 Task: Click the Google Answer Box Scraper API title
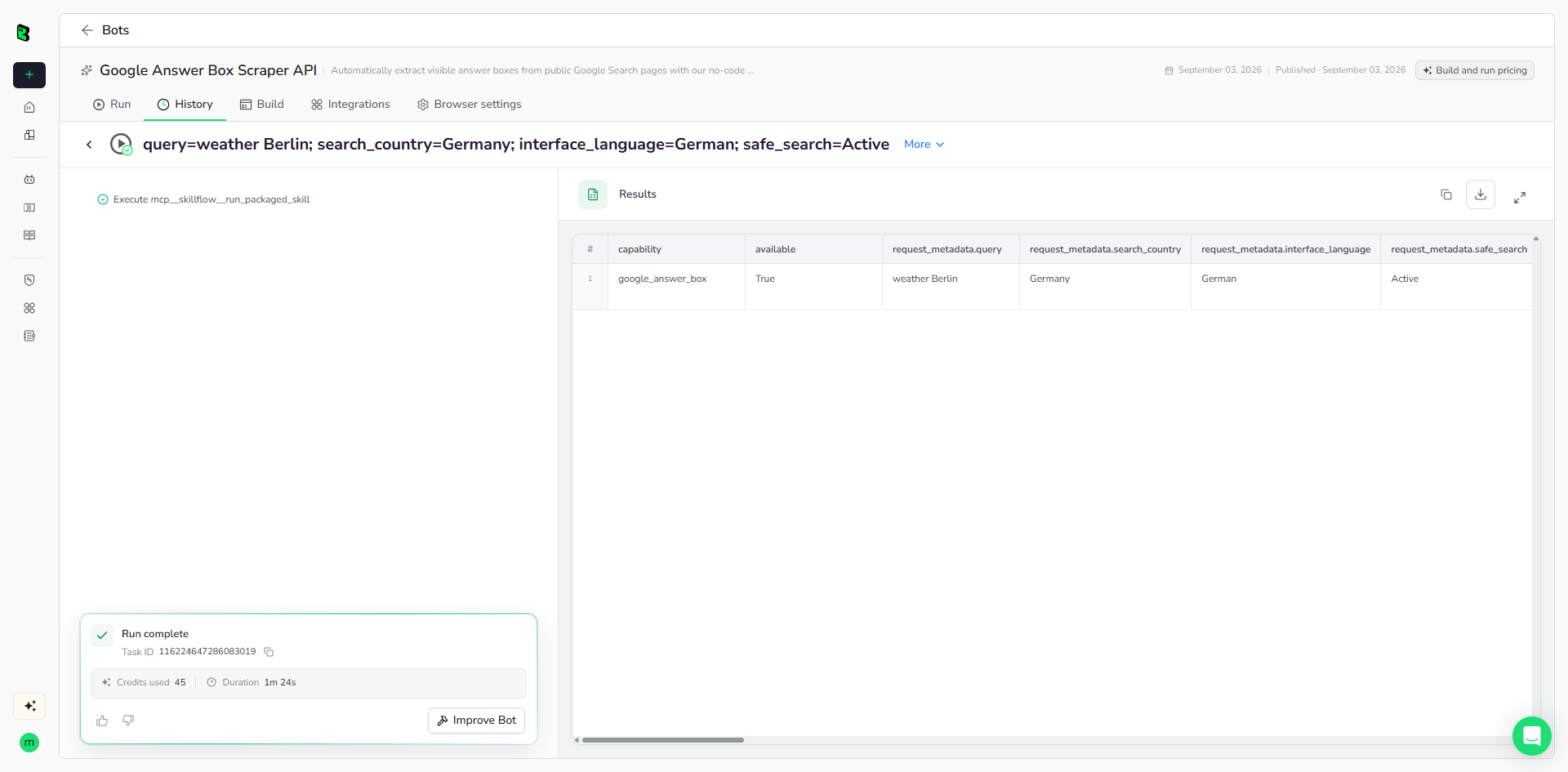click(208, 70)
